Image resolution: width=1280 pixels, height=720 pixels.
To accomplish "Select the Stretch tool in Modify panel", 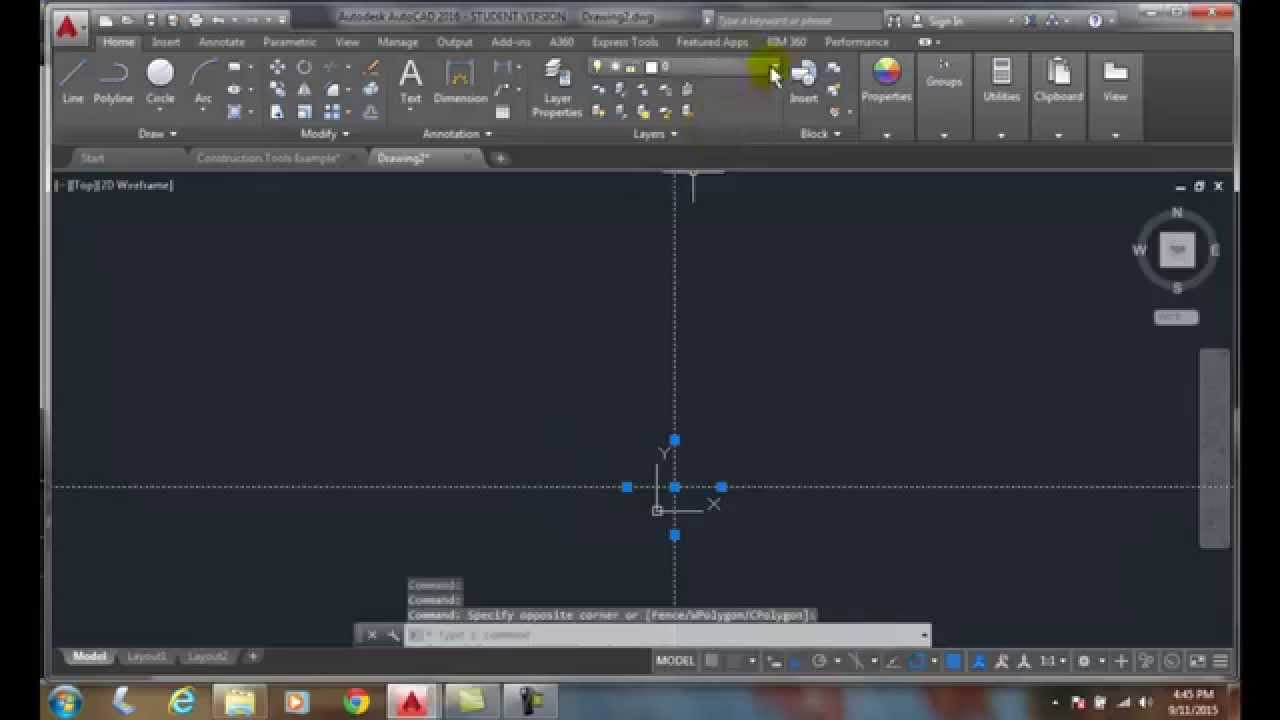I will pyautogui.click(x=277, y=112).
